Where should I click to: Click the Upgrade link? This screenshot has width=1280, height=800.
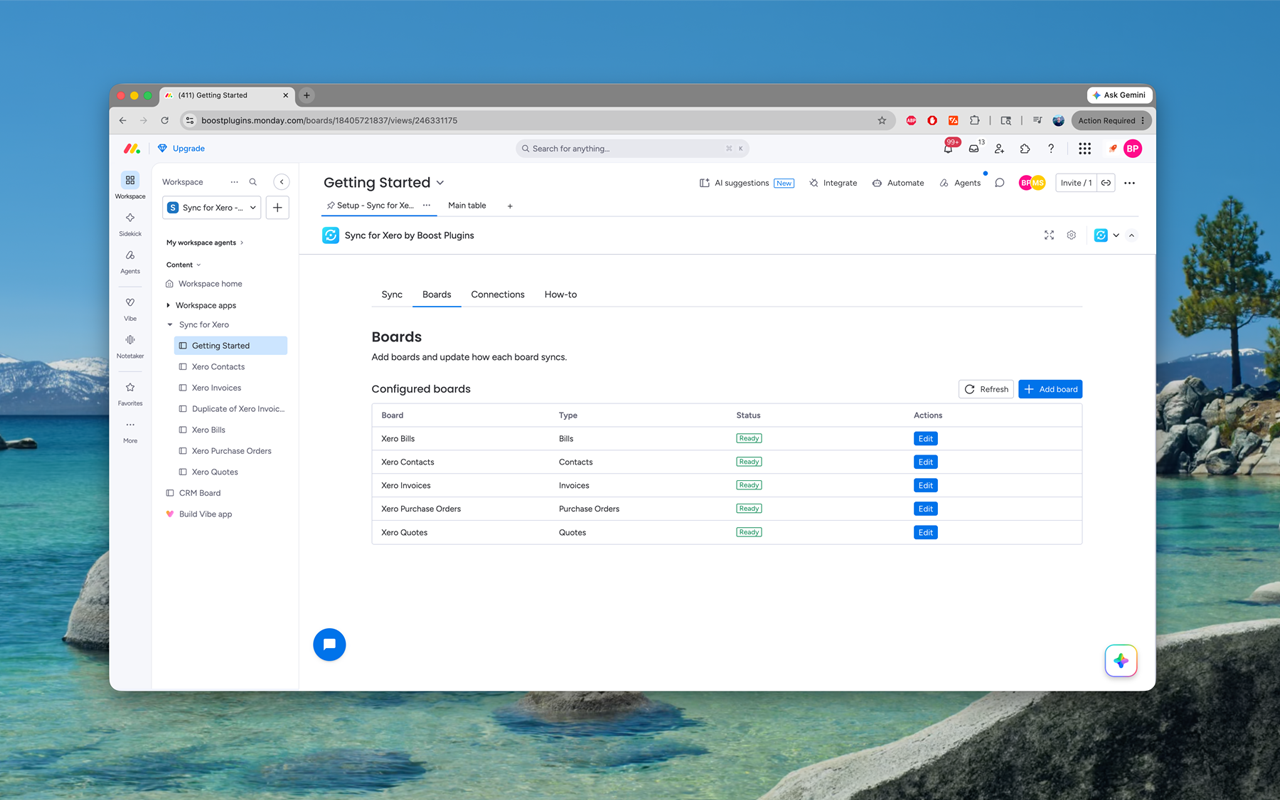(181, 148)
